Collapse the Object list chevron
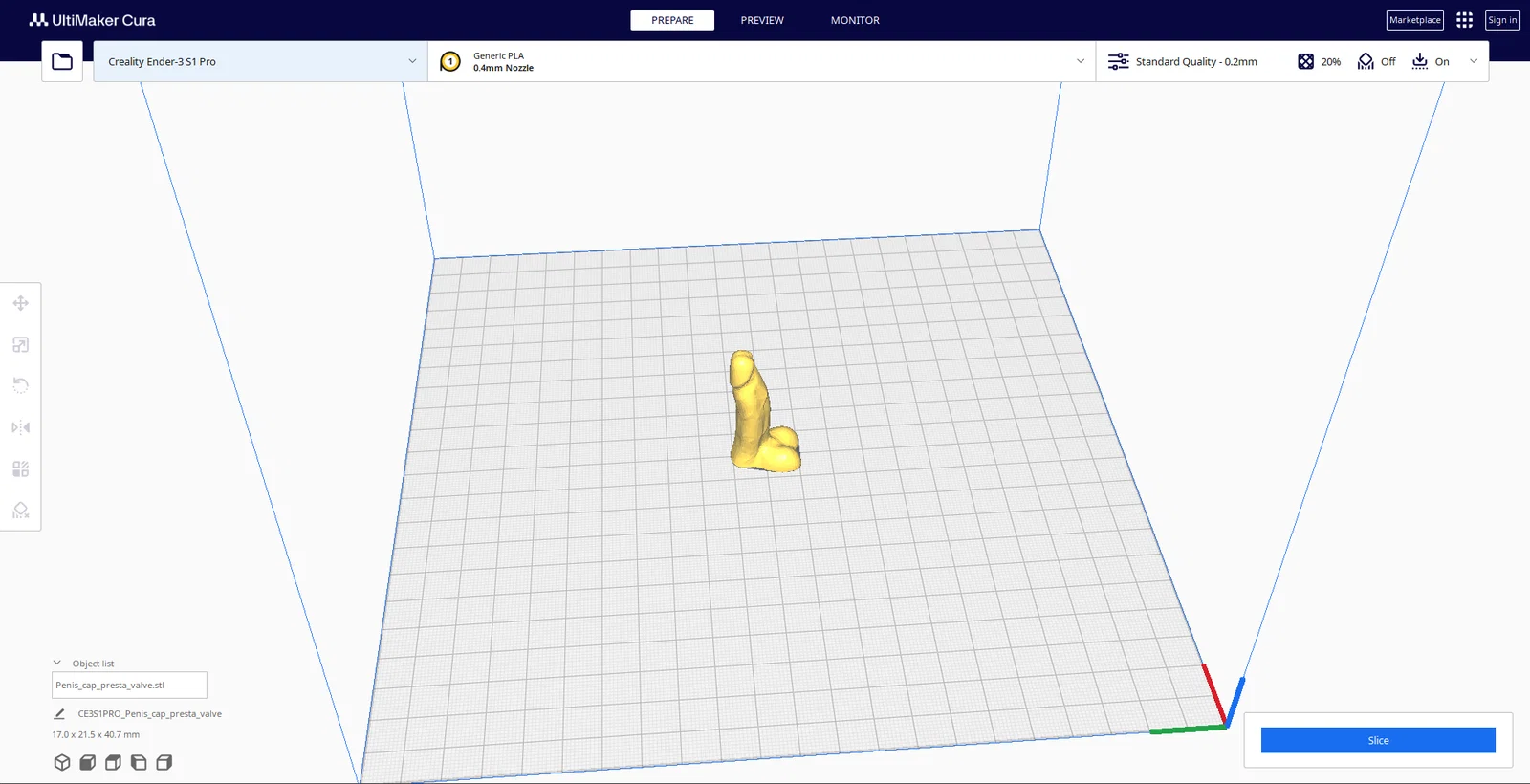Screen dimensions: 1530x784 pos(57,663)
